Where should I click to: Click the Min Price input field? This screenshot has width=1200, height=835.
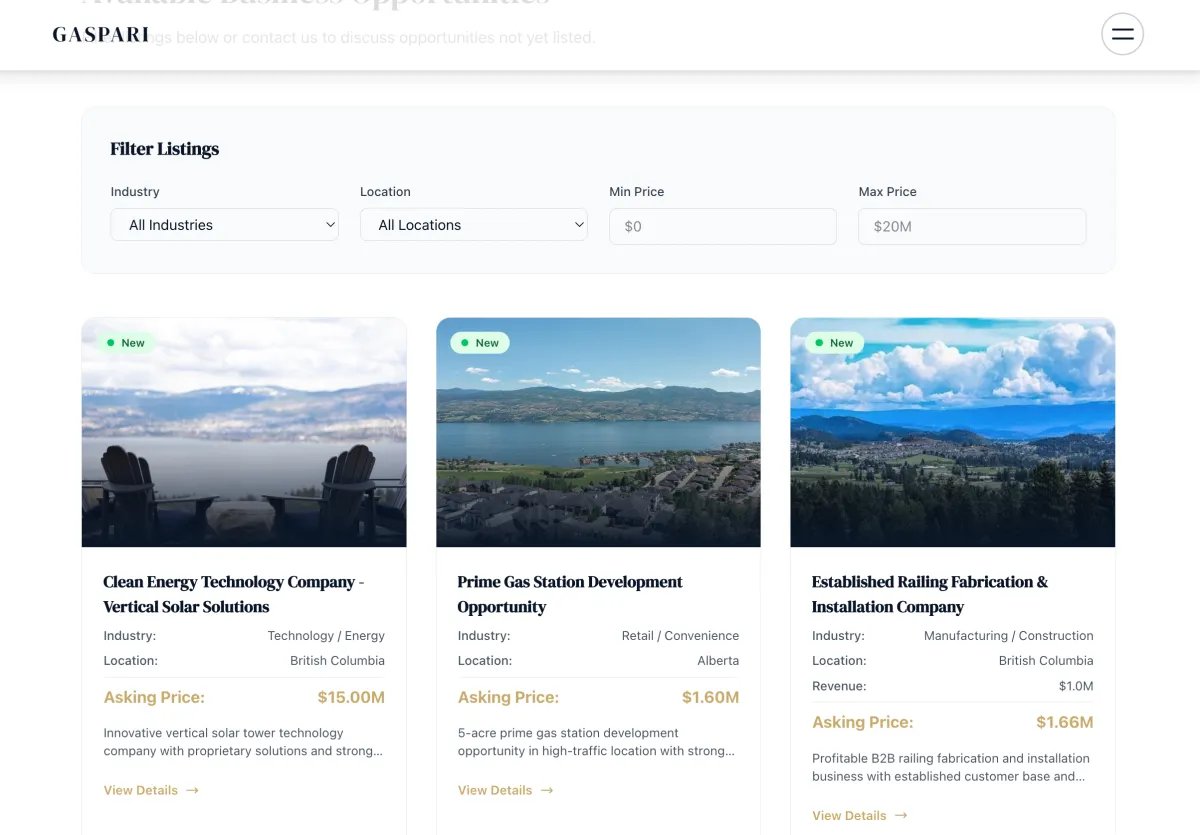(x=722, y=227)
